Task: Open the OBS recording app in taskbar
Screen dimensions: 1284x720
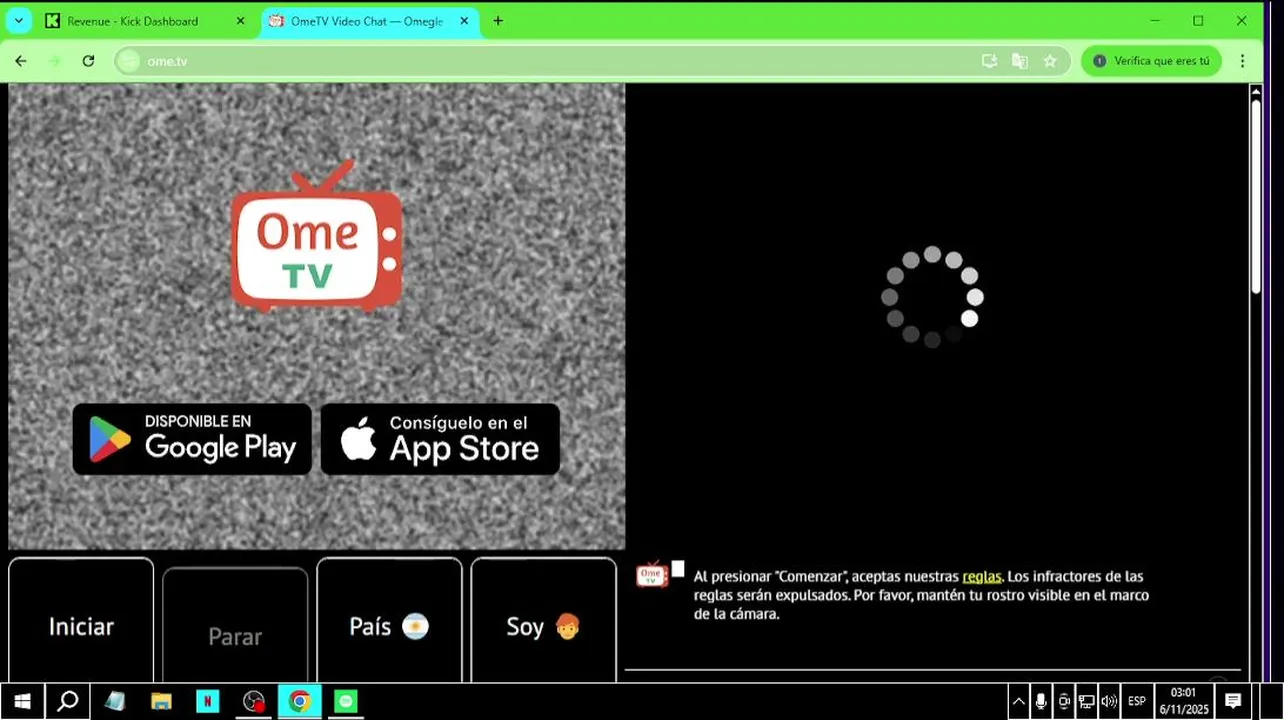Action: pyautogui.click(x=254, y=701)
